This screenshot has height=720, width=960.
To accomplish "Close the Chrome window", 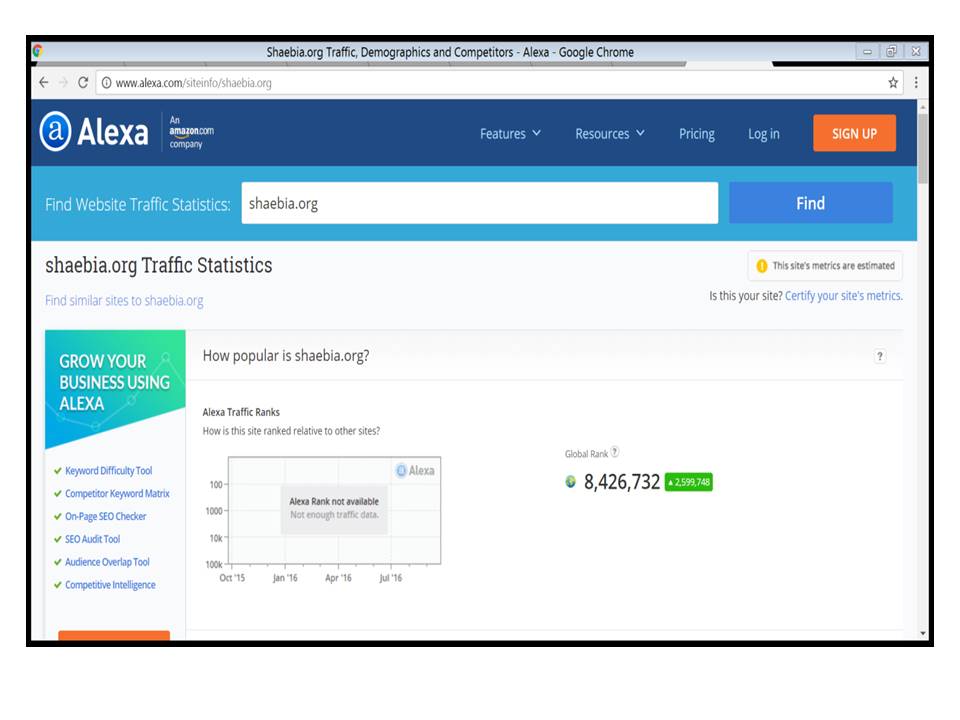I will coord(916,51).
